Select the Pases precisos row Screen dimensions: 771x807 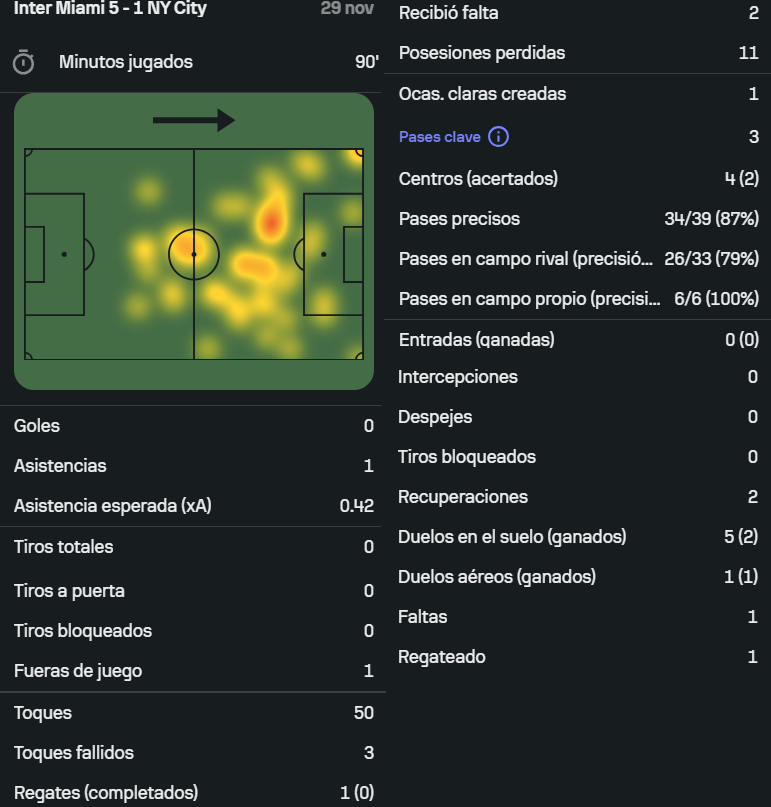point(578,219)
